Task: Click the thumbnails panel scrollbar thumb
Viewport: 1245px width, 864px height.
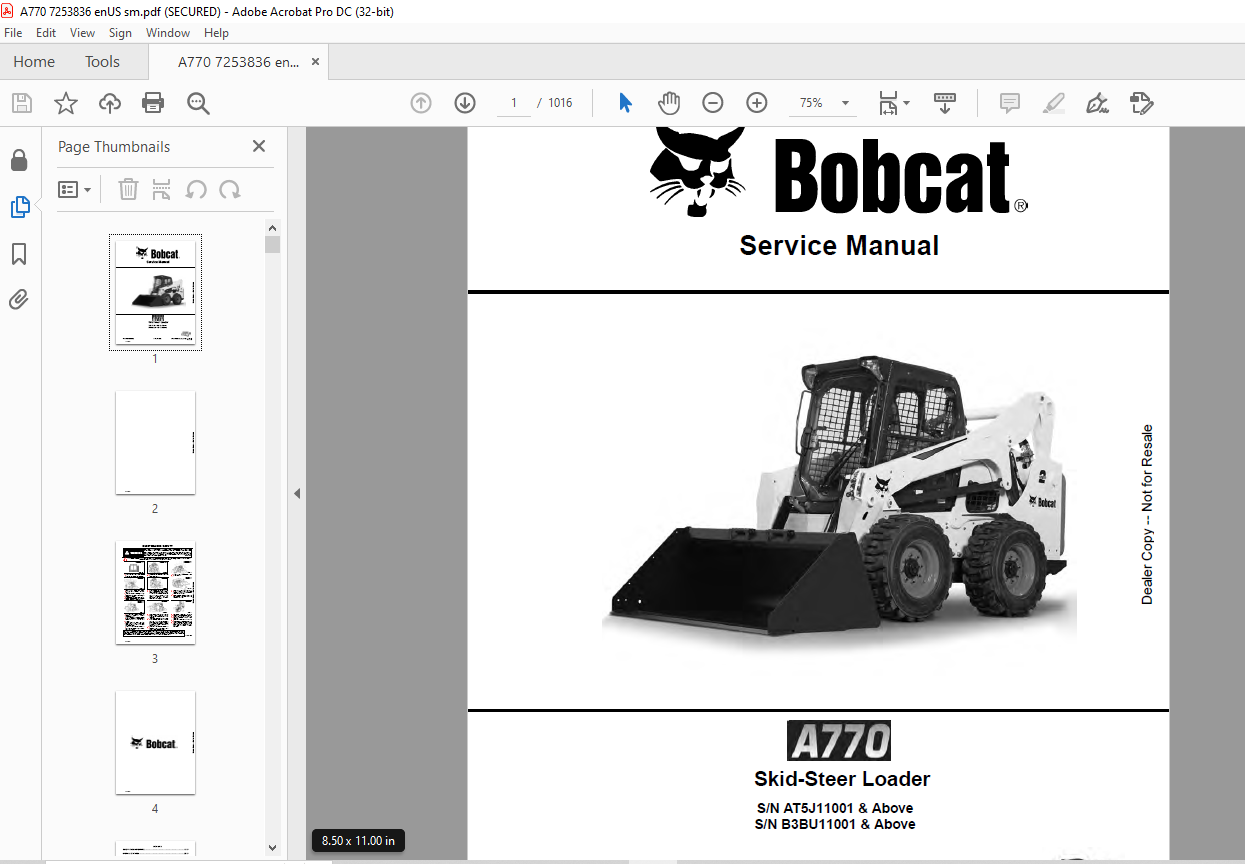Action: click(272, 244)
